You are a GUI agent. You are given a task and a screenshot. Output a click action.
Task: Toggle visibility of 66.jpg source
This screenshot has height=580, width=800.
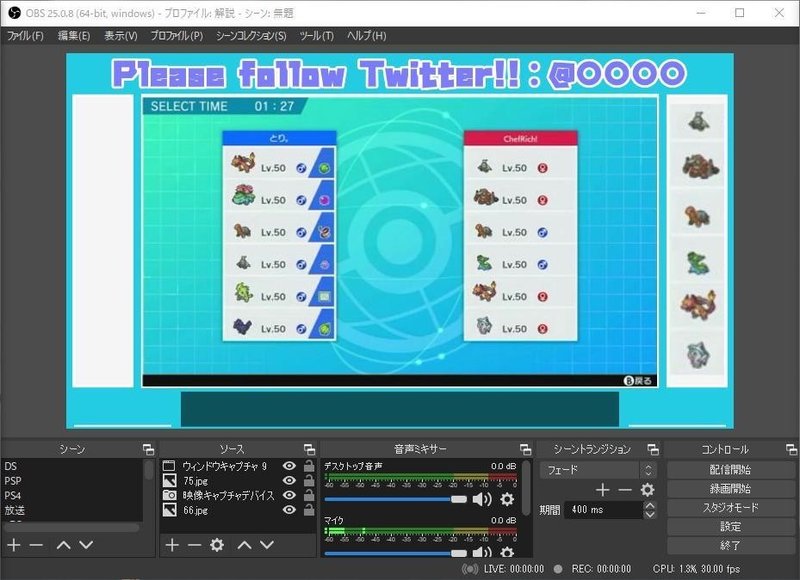pos(289,510)
